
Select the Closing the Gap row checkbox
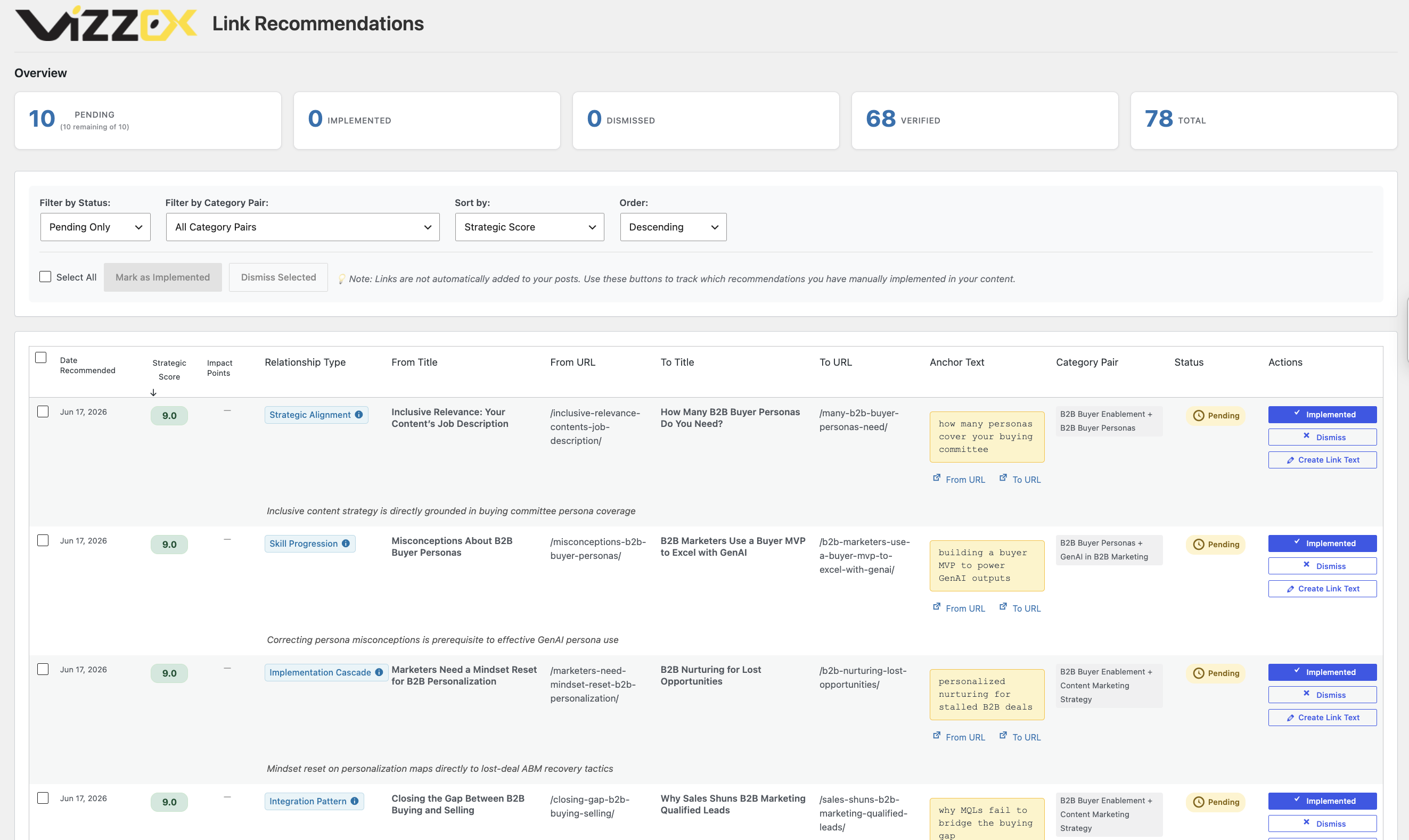point(43,798)
